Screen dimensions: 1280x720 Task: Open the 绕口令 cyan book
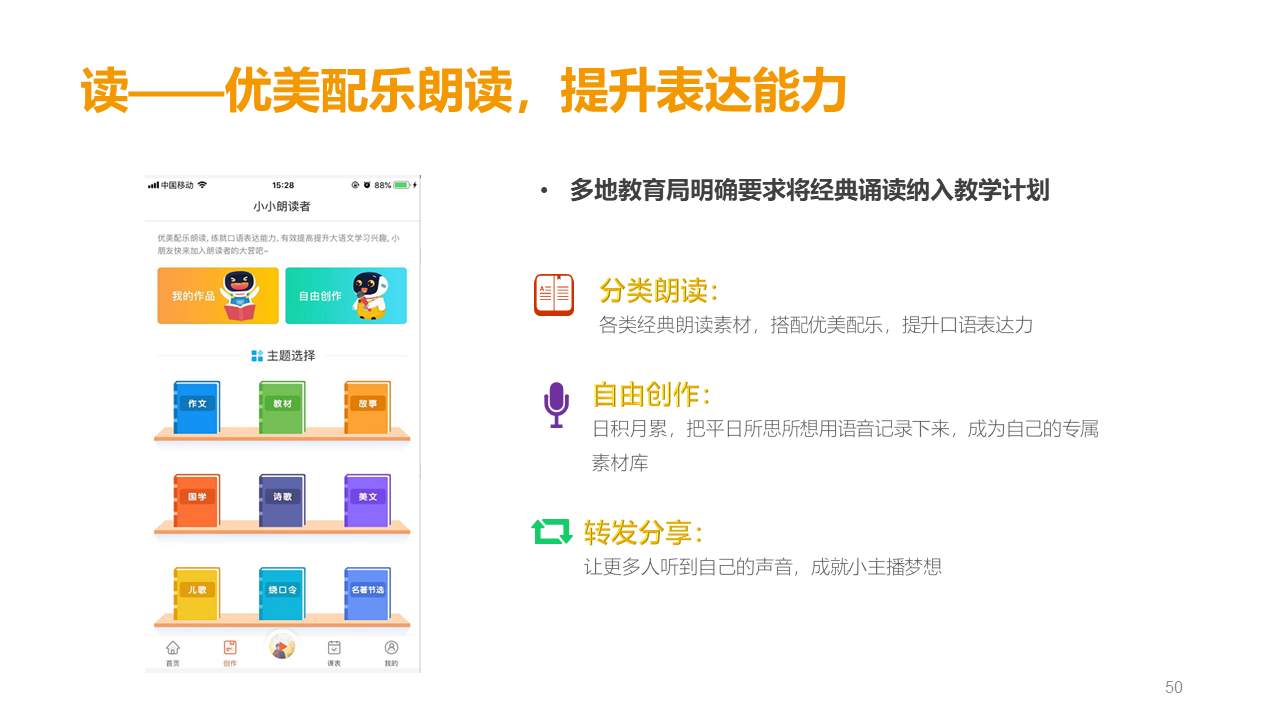point(282,592)
